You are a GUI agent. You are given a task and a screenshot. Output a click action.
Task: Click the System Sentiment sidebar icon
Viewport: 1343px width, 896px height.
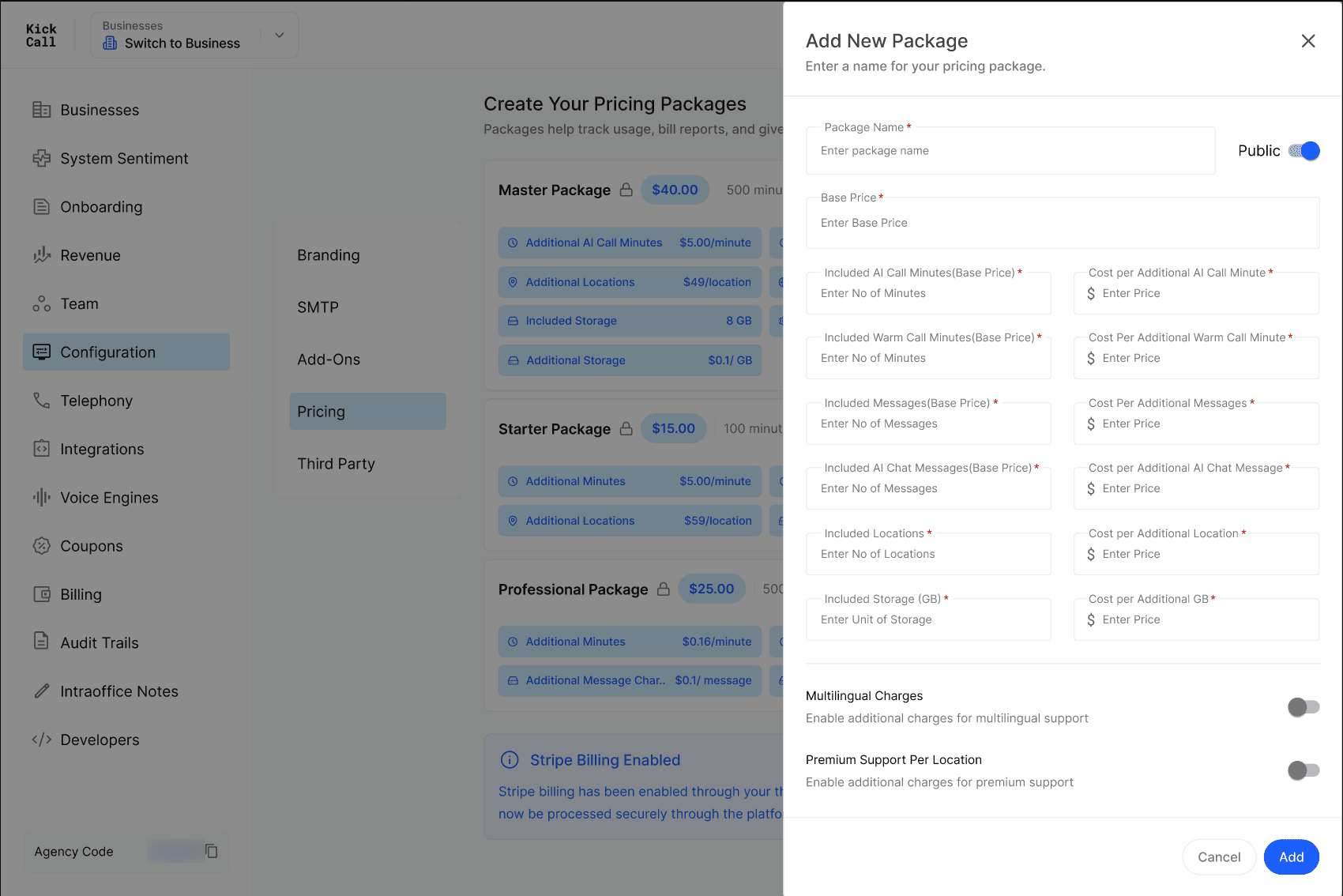[41, 158]
